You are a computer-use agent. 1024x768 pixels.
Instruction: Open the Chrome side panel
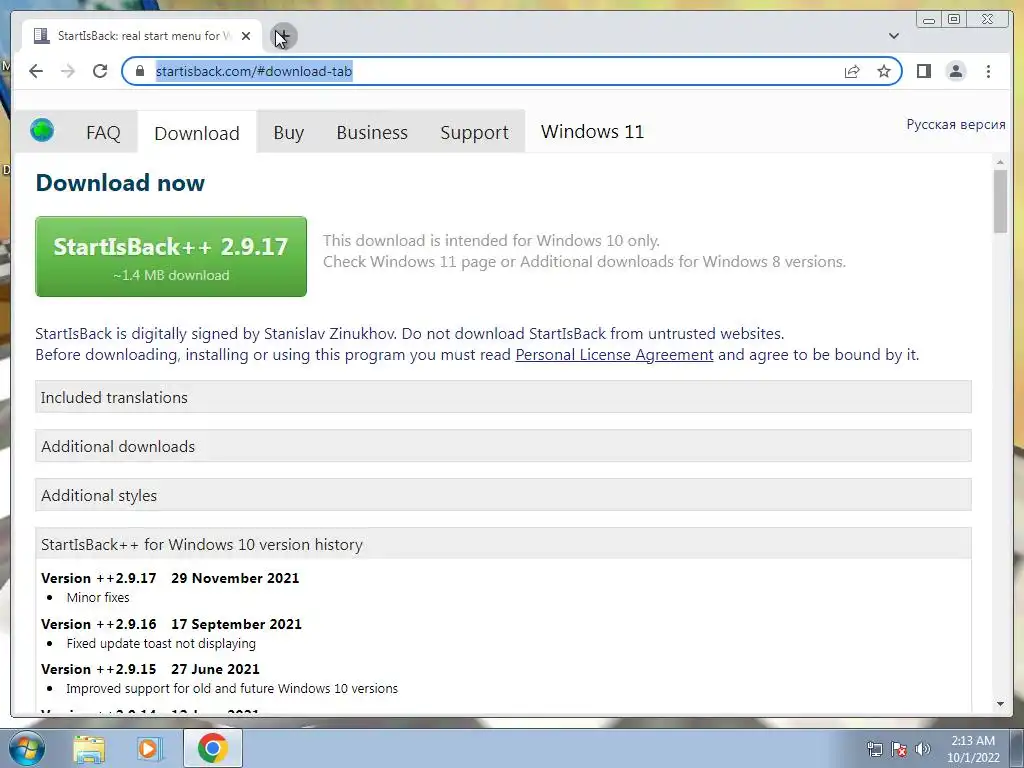(923, 71)
